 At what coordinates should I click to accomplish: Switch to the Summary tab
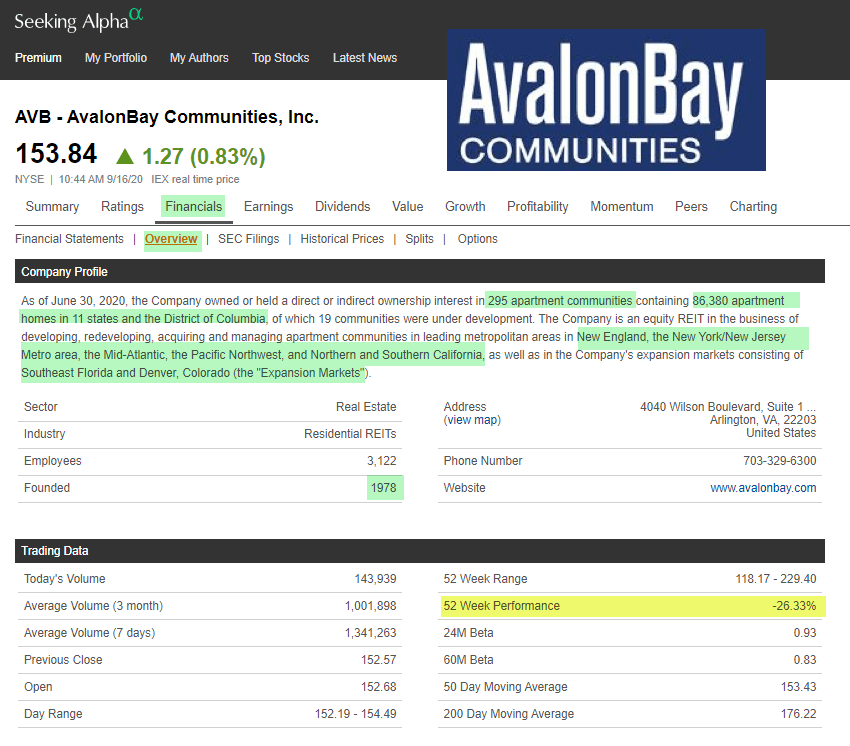[x=52, y=207]
